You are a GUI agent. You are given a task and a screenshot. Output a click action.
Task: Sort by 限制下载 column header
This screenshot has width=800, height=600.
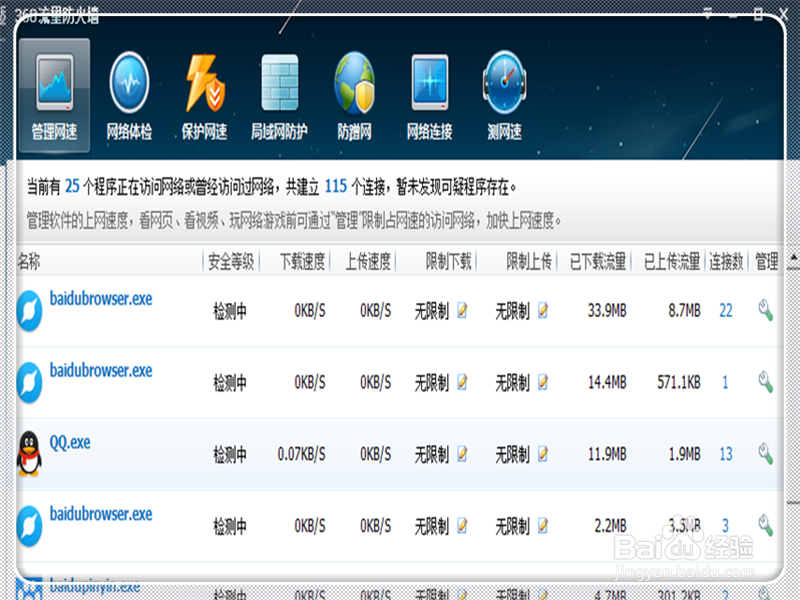[x=448, y=262]
